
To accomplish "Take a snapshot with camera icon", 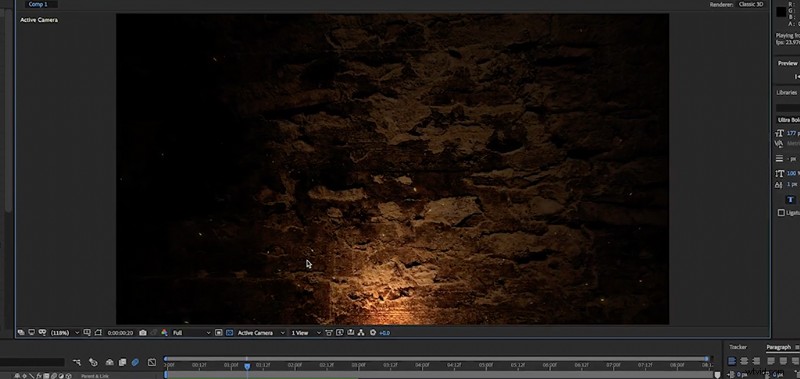I will [x=143, y=333].
